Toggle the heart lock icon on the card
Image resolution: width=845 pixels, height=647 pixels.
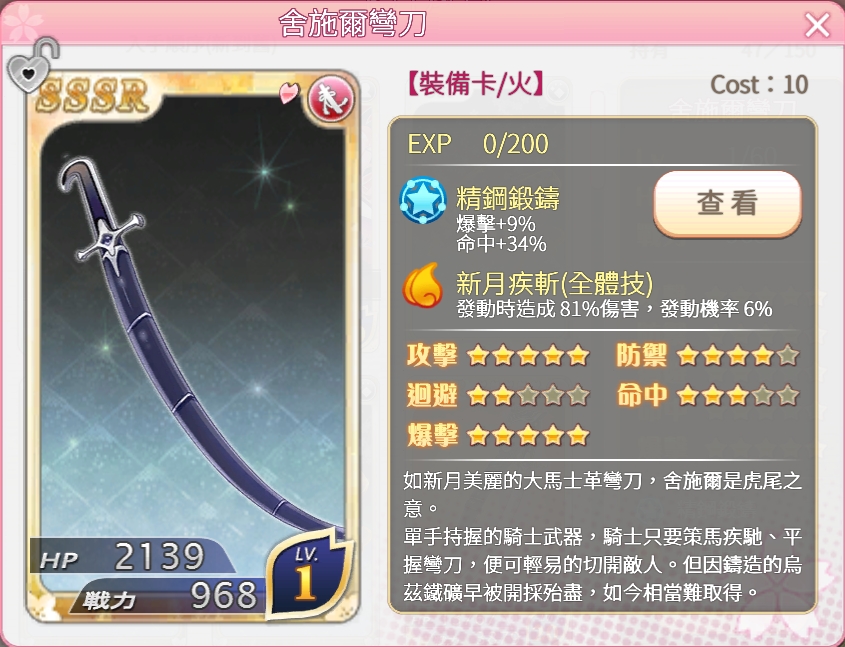[32, 66]
